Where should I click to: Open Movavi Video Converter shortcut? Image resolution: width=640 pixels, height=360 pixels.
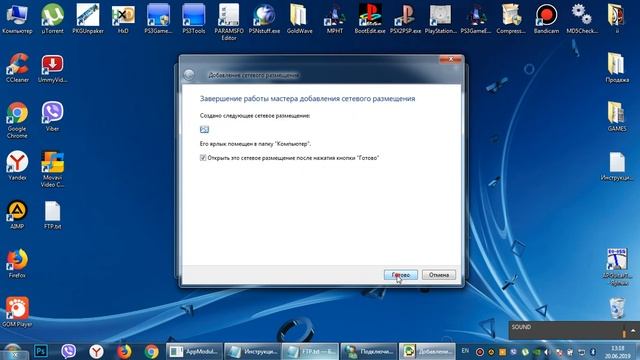(x=52, y=169)
